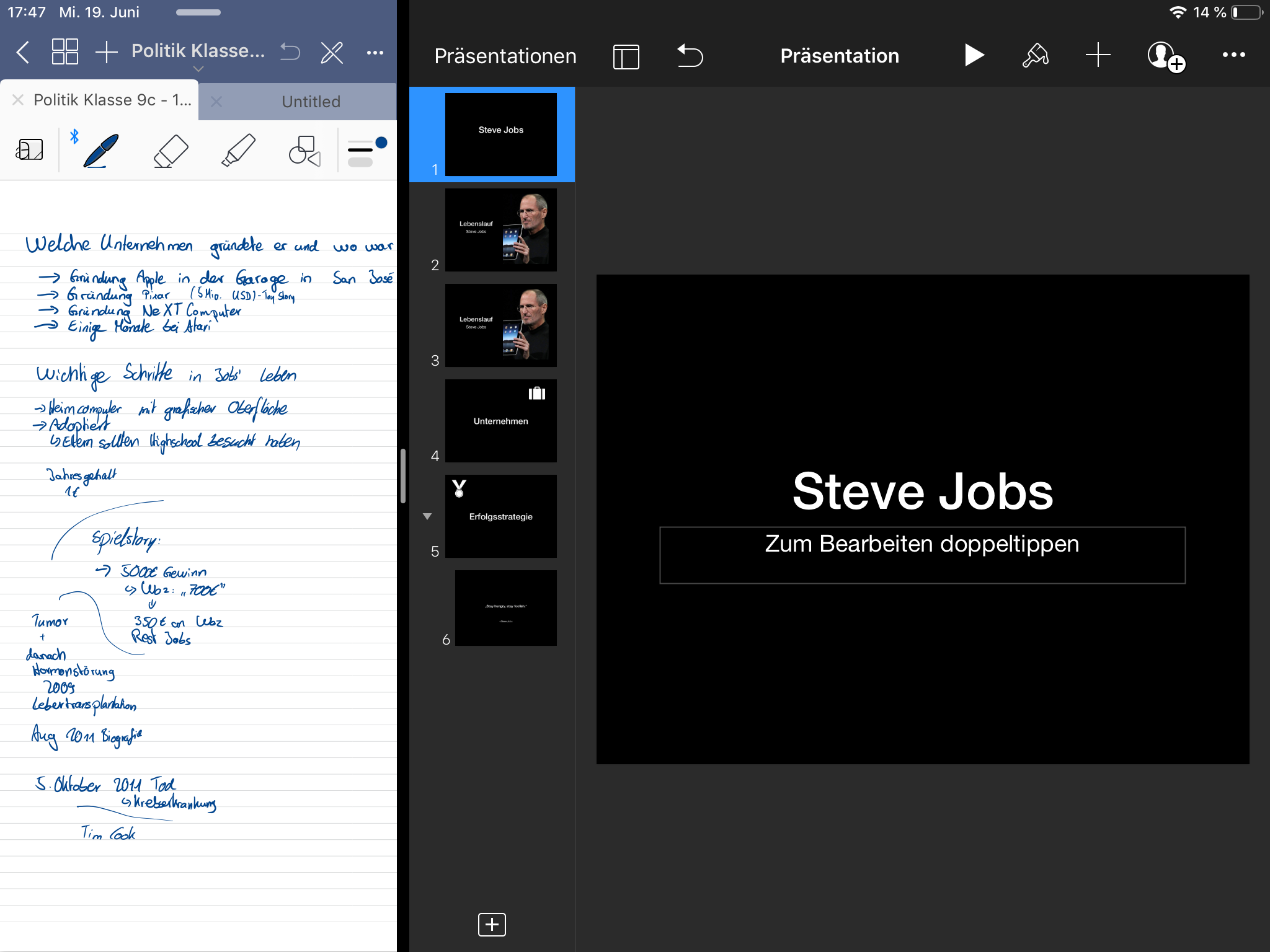The height and width of the screenshot is (952, 1270).
Task: Tap the 17:47 clock in status bar
Action: click(26, 12)
